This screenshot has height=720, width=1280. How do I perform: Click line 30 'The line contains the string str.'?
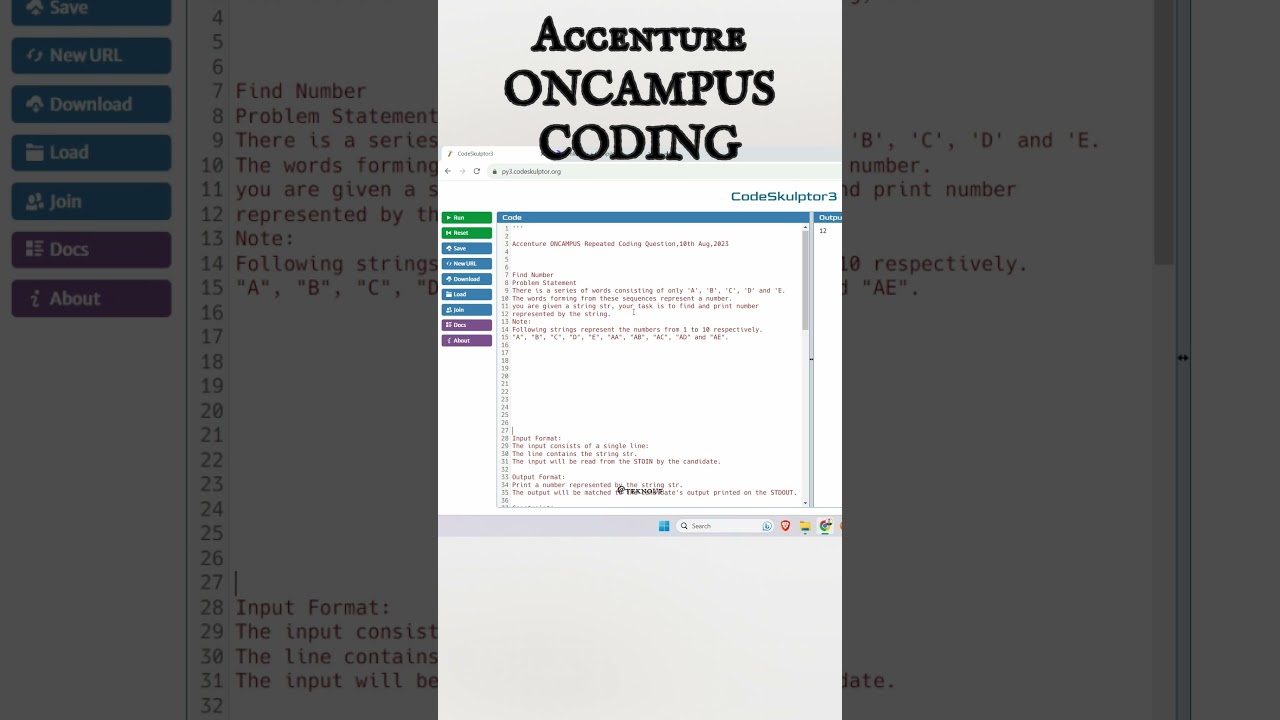[x=574, y=454]
